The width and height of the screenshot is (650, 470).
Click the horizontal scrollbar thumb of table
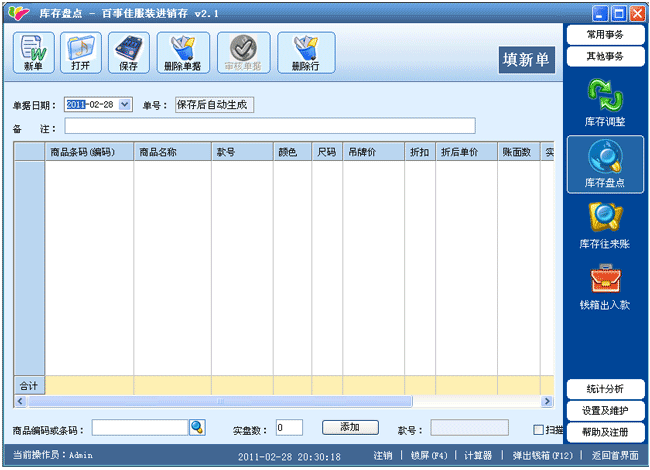click(x=220, y=401)
